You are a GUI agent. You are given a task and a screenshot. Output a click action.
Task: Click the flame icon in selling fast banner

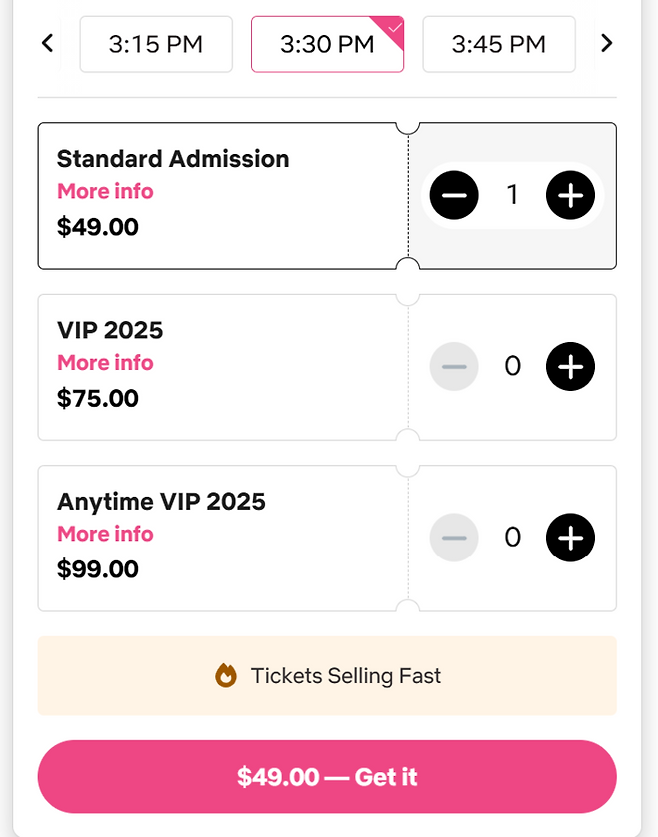tap(226, 676)
